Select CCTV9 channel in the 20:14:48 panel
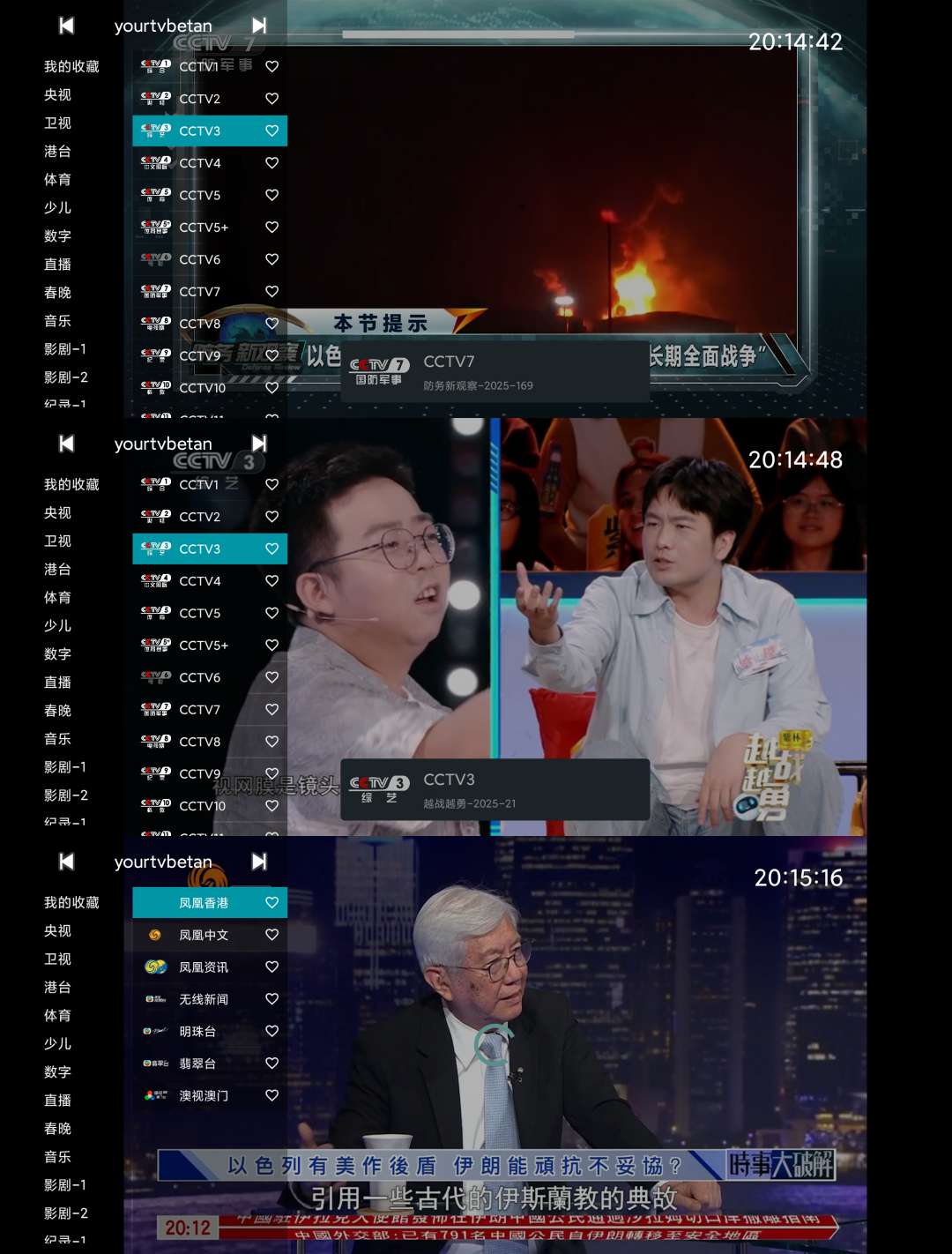This screenshot has width=952, height=1254. [x=210, y=774]
